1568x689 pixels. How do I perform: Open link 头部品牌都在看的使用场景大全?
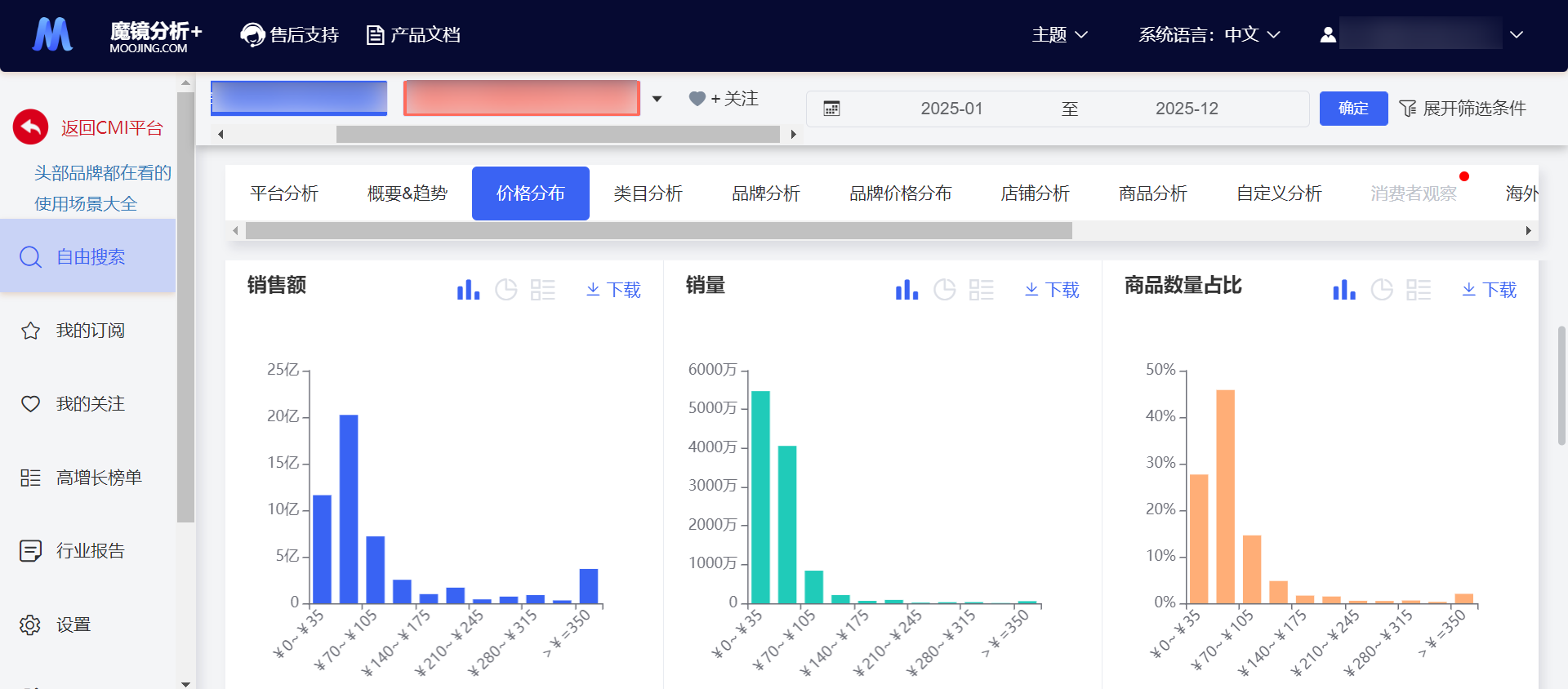pyautogui.click(x=102, y=189)
